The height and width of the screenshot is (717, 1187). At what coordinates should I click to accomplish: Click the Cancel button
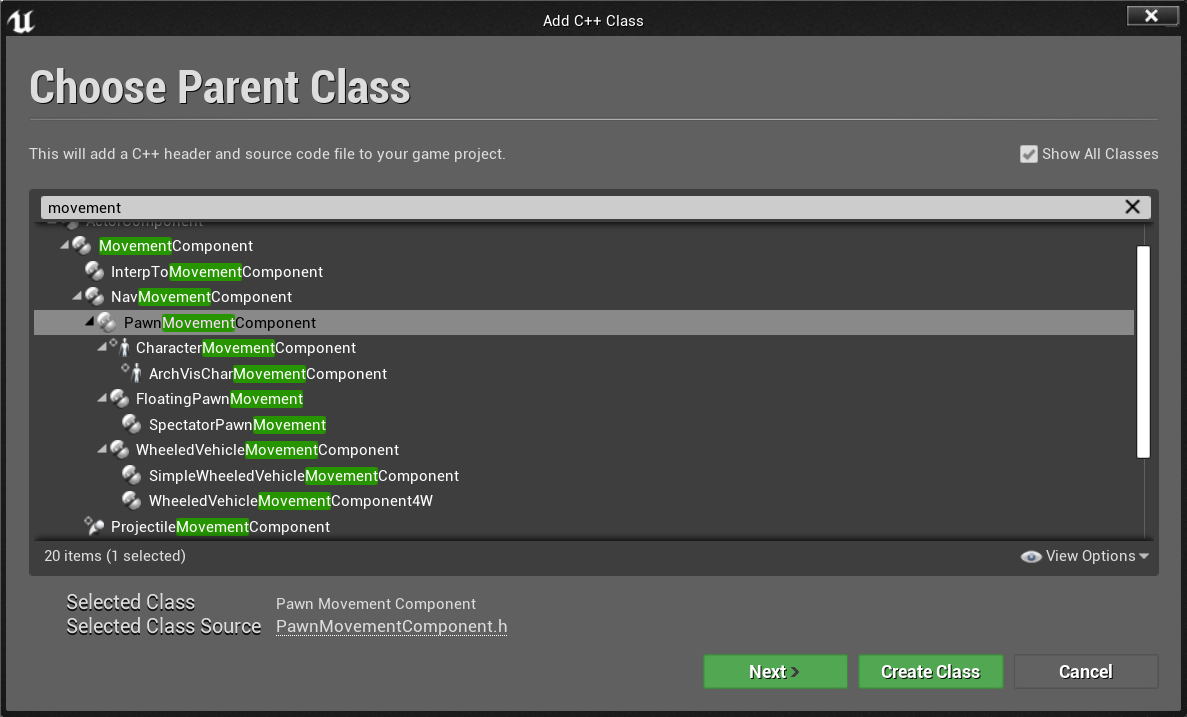(x=1086, y=672)
